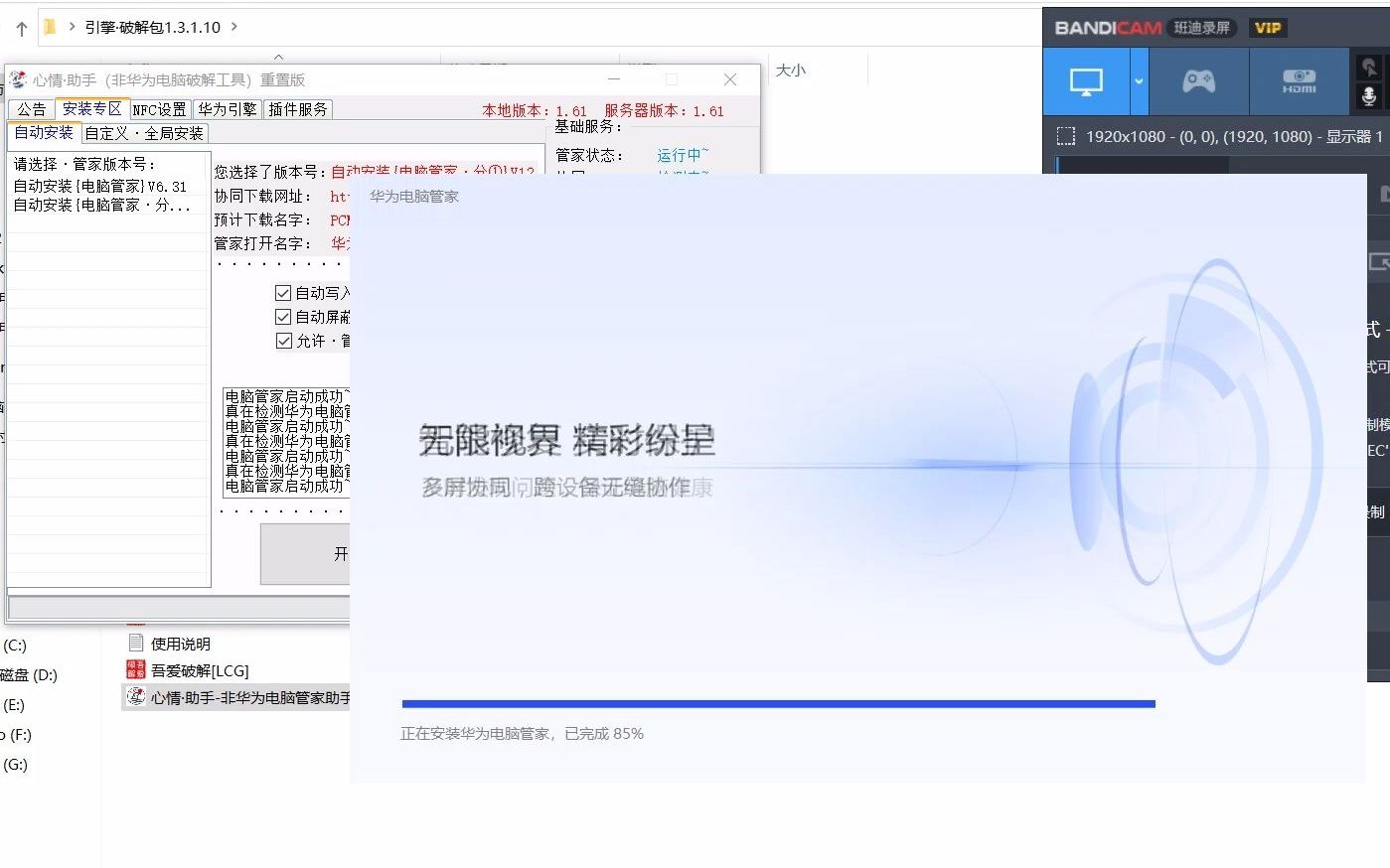The image size is (1390, 868).
Task: Click the 管家打开名字 label
Action: tap(263, 243)
